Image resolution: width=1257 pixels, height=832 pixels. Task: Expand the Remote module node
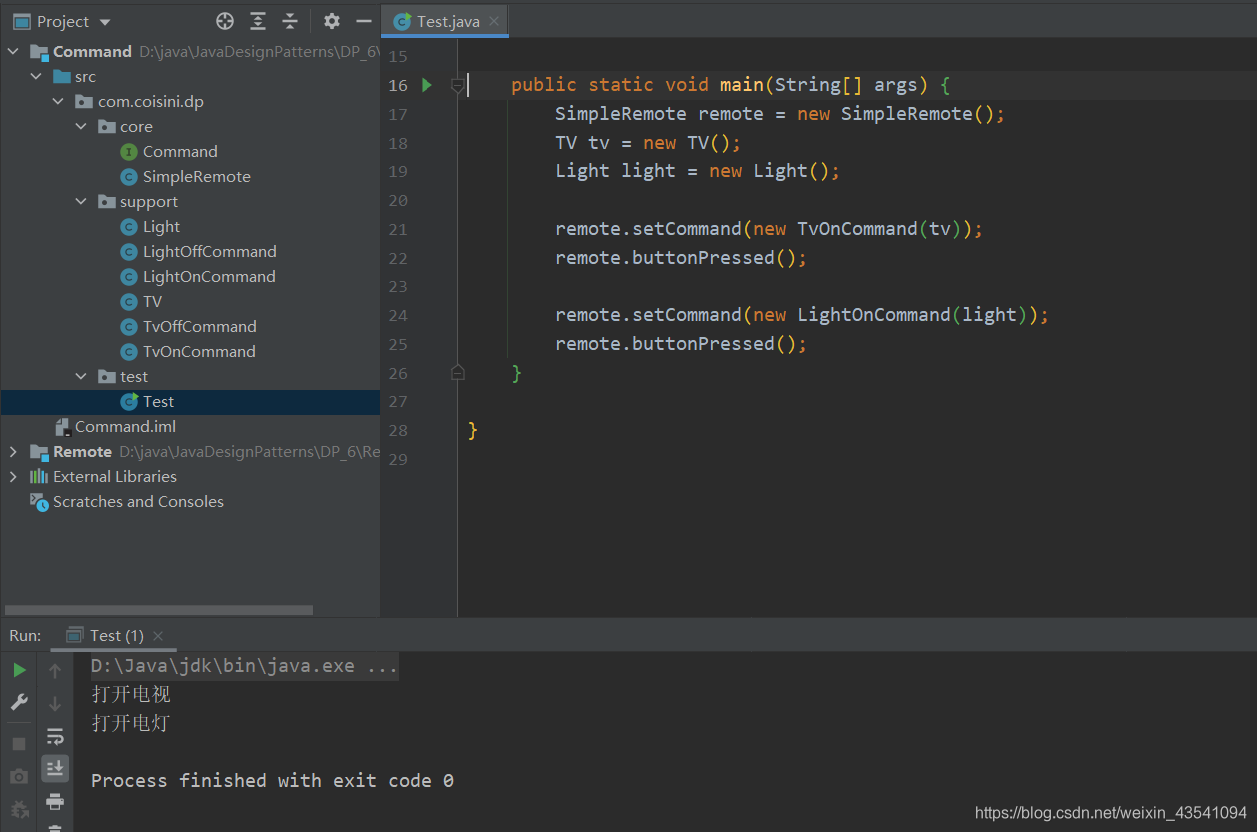pyautogui.click(x=13, y=452)
